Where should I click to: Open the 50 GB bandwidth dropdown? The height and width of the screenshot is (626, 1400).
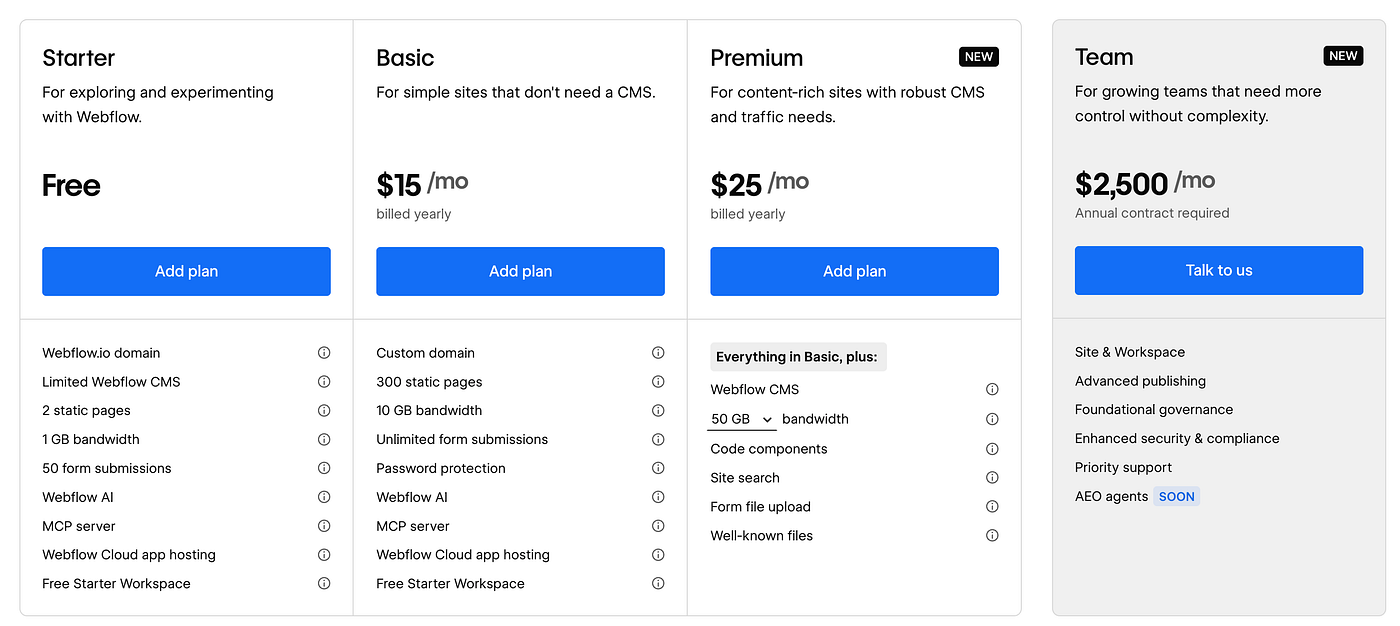click(x=742, y=419)
